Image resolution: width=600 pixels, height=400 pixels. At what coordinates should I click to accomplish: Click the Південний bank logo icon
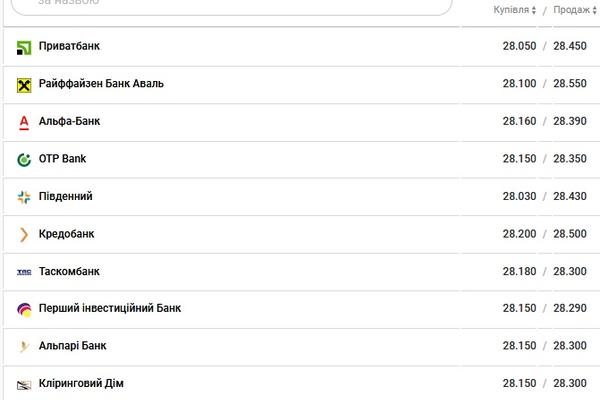coord(24,197)
